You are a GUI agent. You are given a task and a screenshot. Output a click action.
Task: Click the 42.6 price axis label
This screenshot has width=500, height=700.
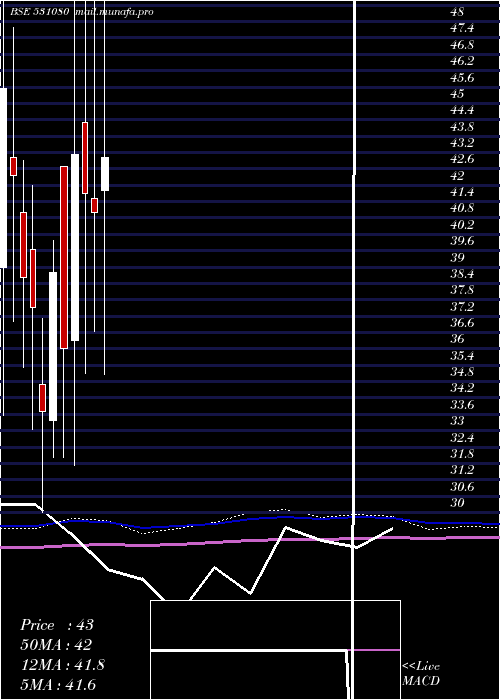(462, 159)
